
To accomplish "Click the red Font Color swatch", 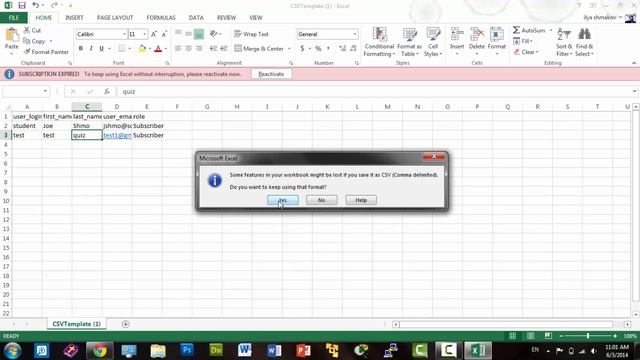I will (158, 49).
